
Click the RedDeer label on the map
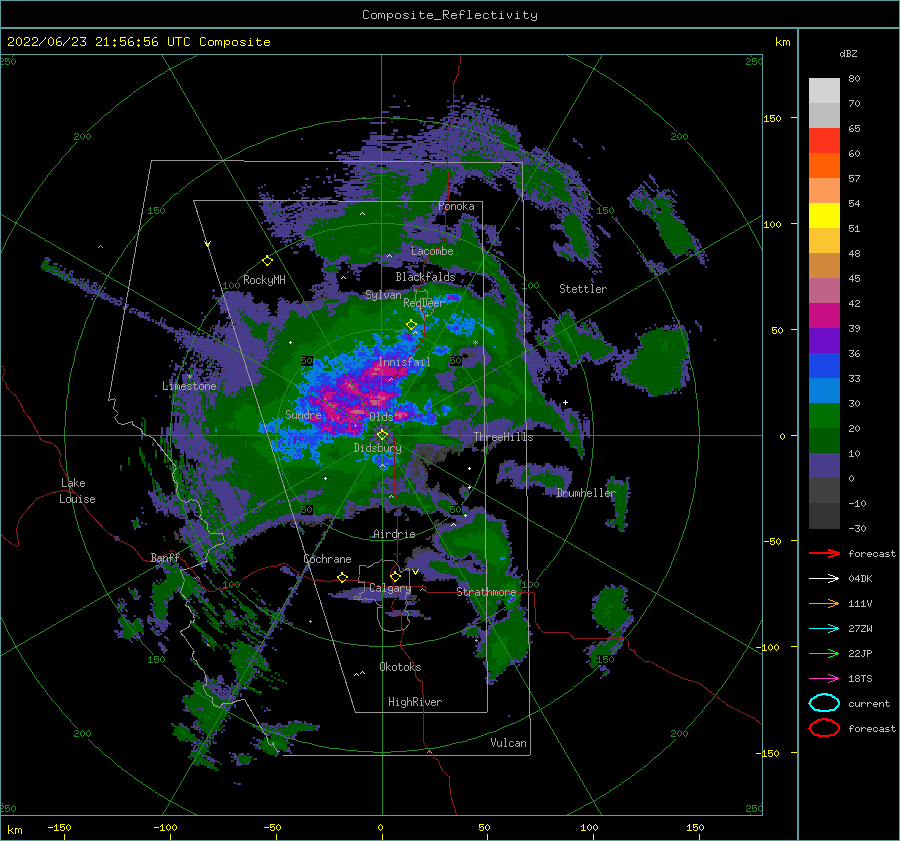(424, 303)
